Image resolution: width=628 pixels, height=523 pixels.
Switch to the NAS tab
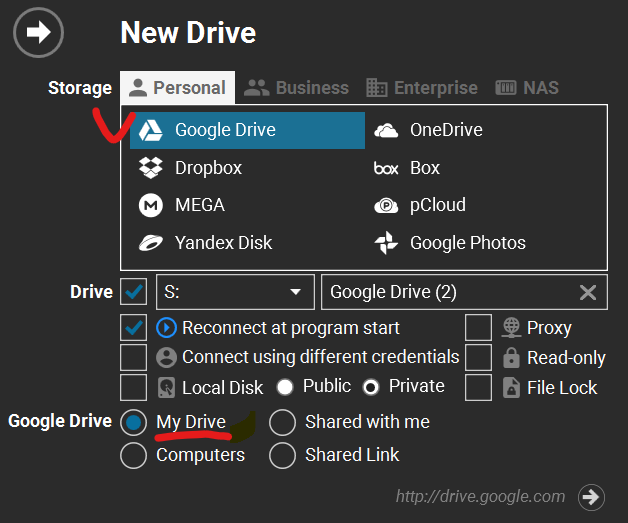click(x=526, y=88)
